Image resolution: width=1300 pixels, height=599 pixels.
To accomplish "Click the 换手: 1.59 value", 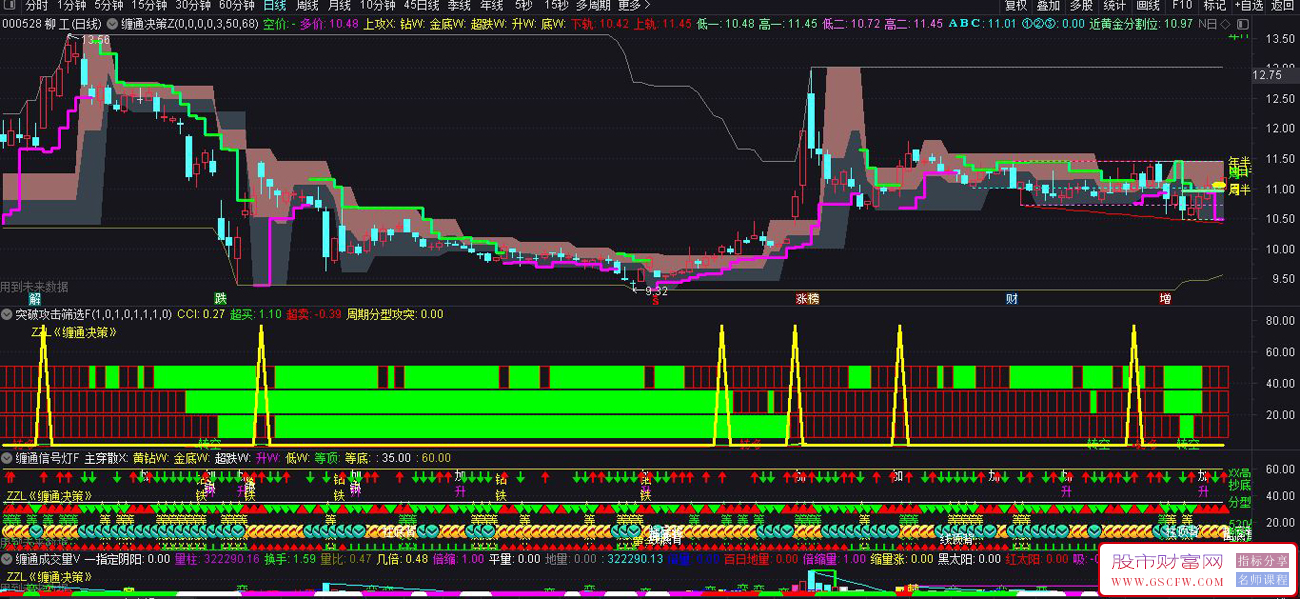I will pyautogui.click(x=289, y=560).
